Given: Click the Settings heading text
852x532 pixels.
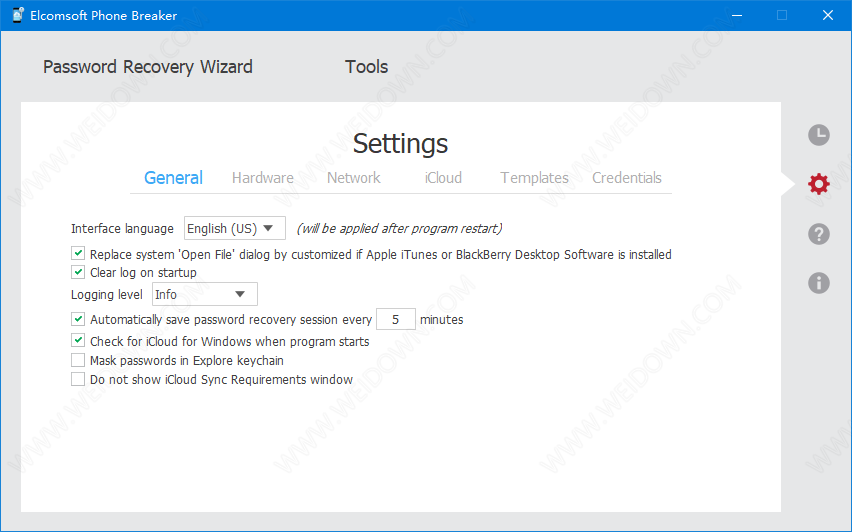Looking at the screenshot, I should (400, 144).
